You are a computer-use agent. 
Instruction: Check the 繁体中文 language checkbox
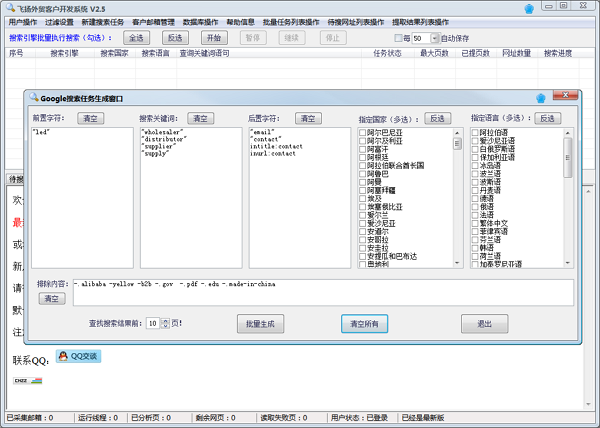coord(475,223)
